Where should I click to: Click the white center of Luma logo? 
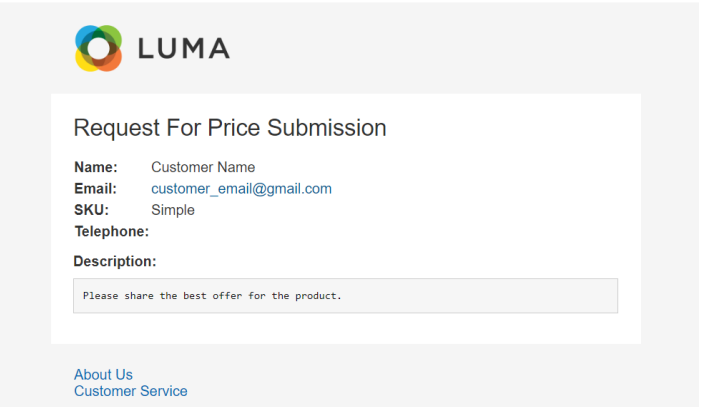pyautogui.click(x=98, y=48)
